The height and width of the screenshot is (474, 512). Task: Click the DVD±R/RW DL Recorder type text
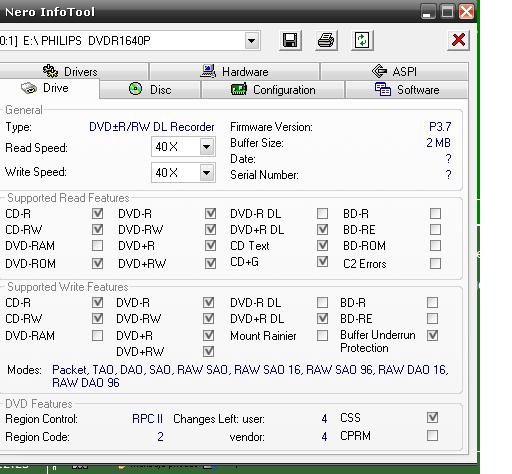point(152,127)
